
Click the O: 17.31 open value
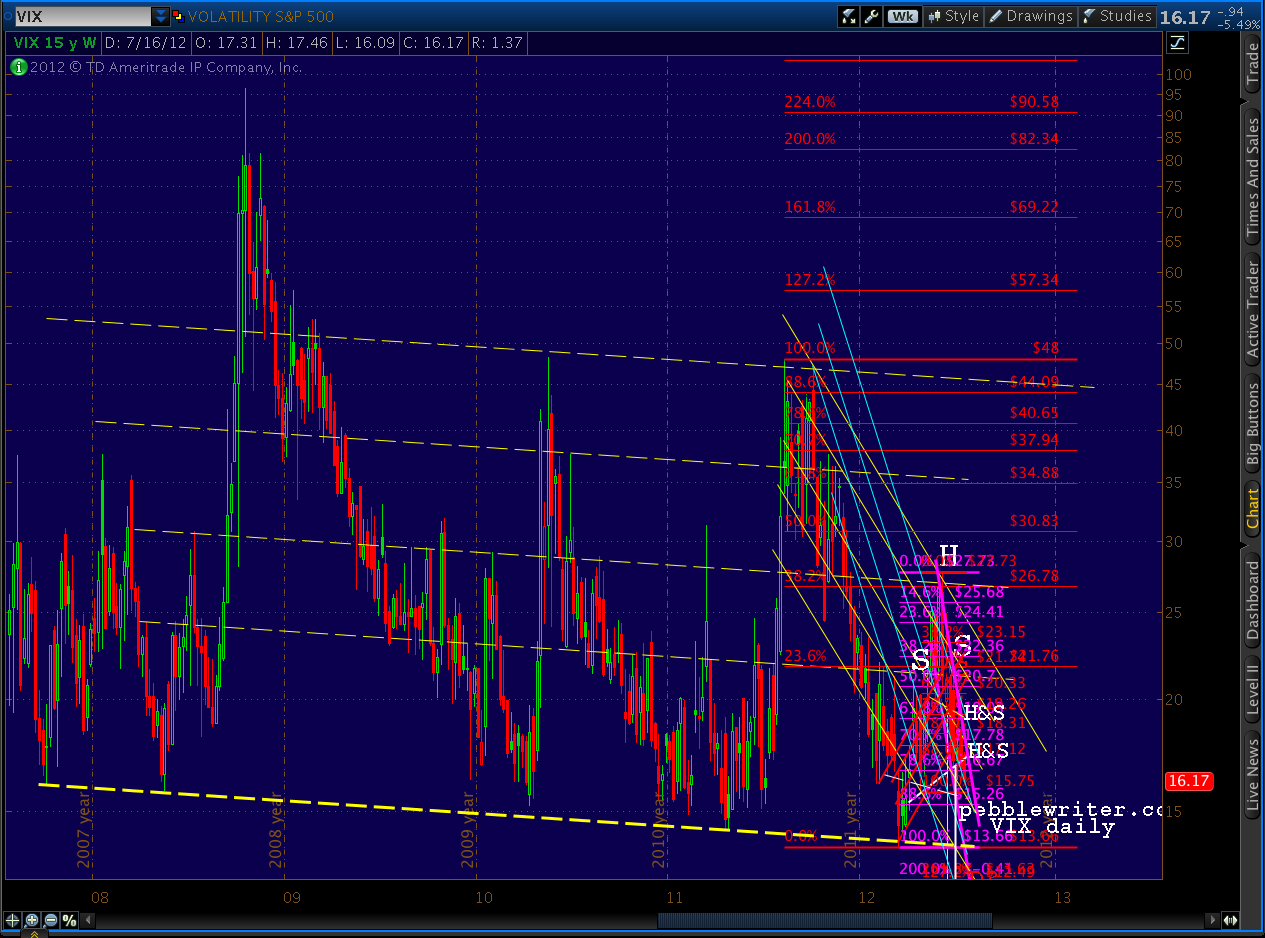click(226, 42)
